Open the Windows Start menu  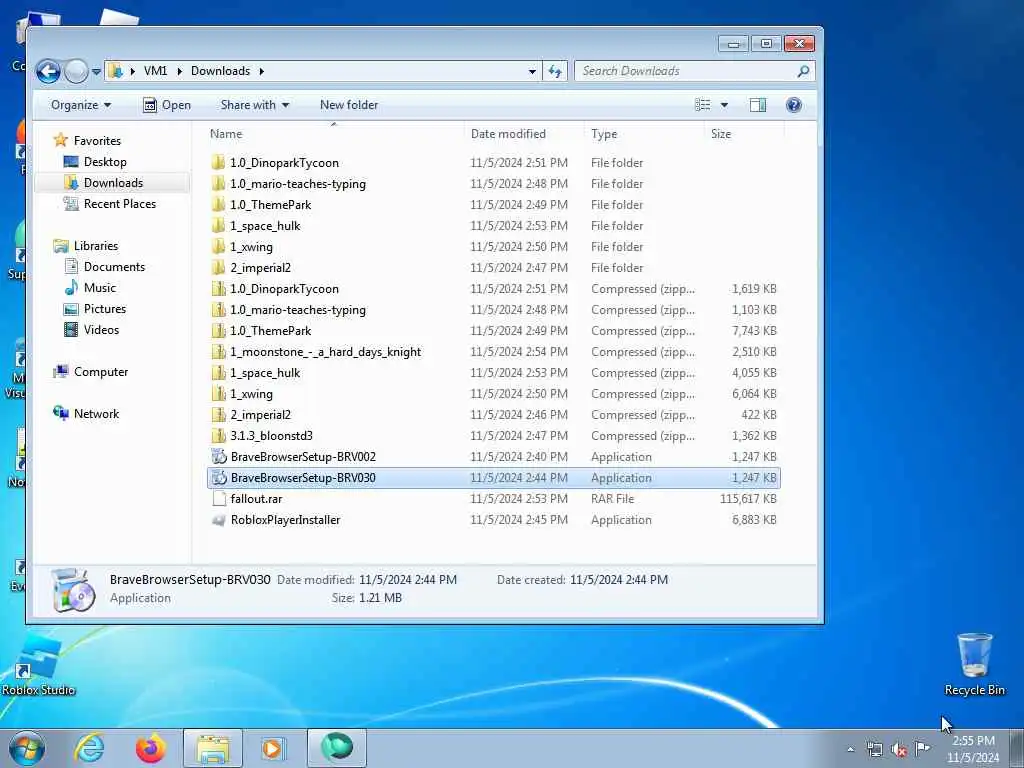[27, 748]
